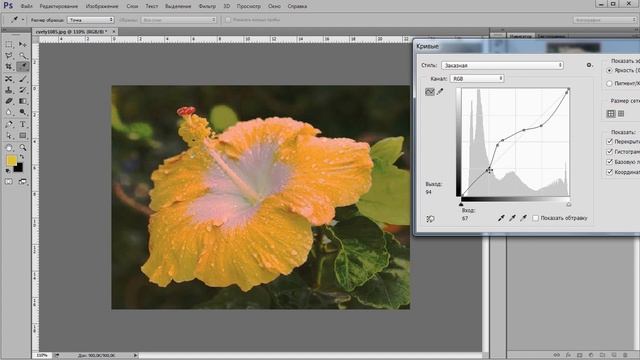Open the tool preset picker arrow
The height and width of the screenshot is (360, 640).
click(23, 20)
